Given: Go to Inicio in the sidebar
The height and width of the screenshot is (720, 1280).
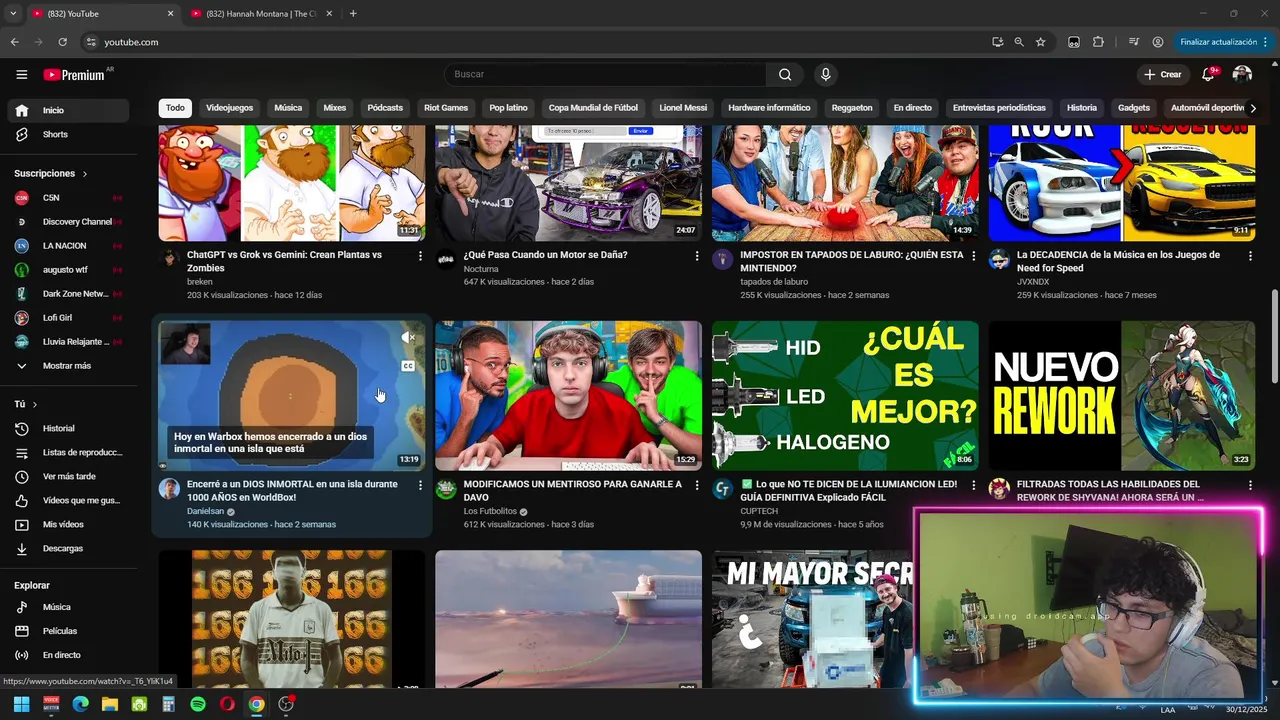Looking at the screenshot, I should (x=68, y=110).
